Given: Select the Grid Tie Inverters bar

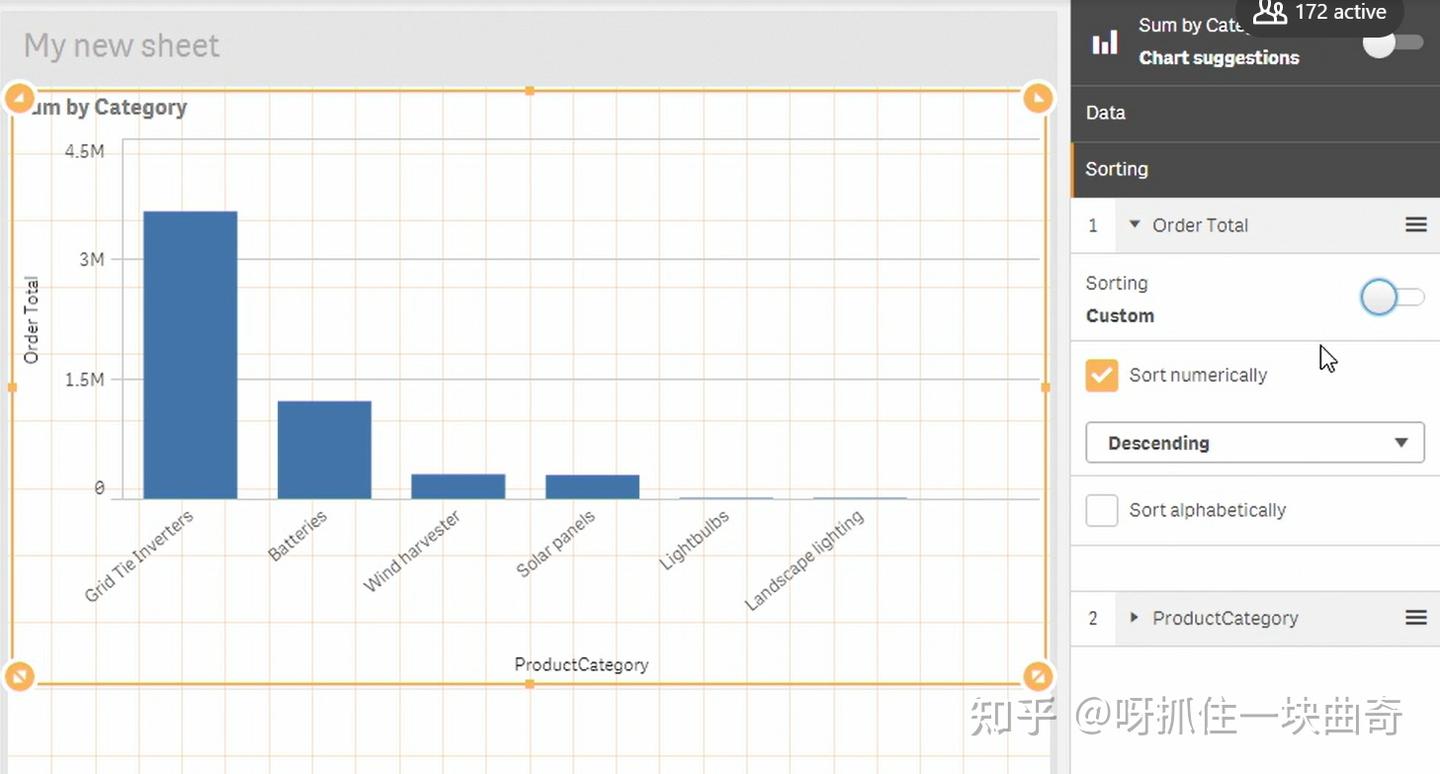Looking at the screenshot, I should tap(190, 355).
